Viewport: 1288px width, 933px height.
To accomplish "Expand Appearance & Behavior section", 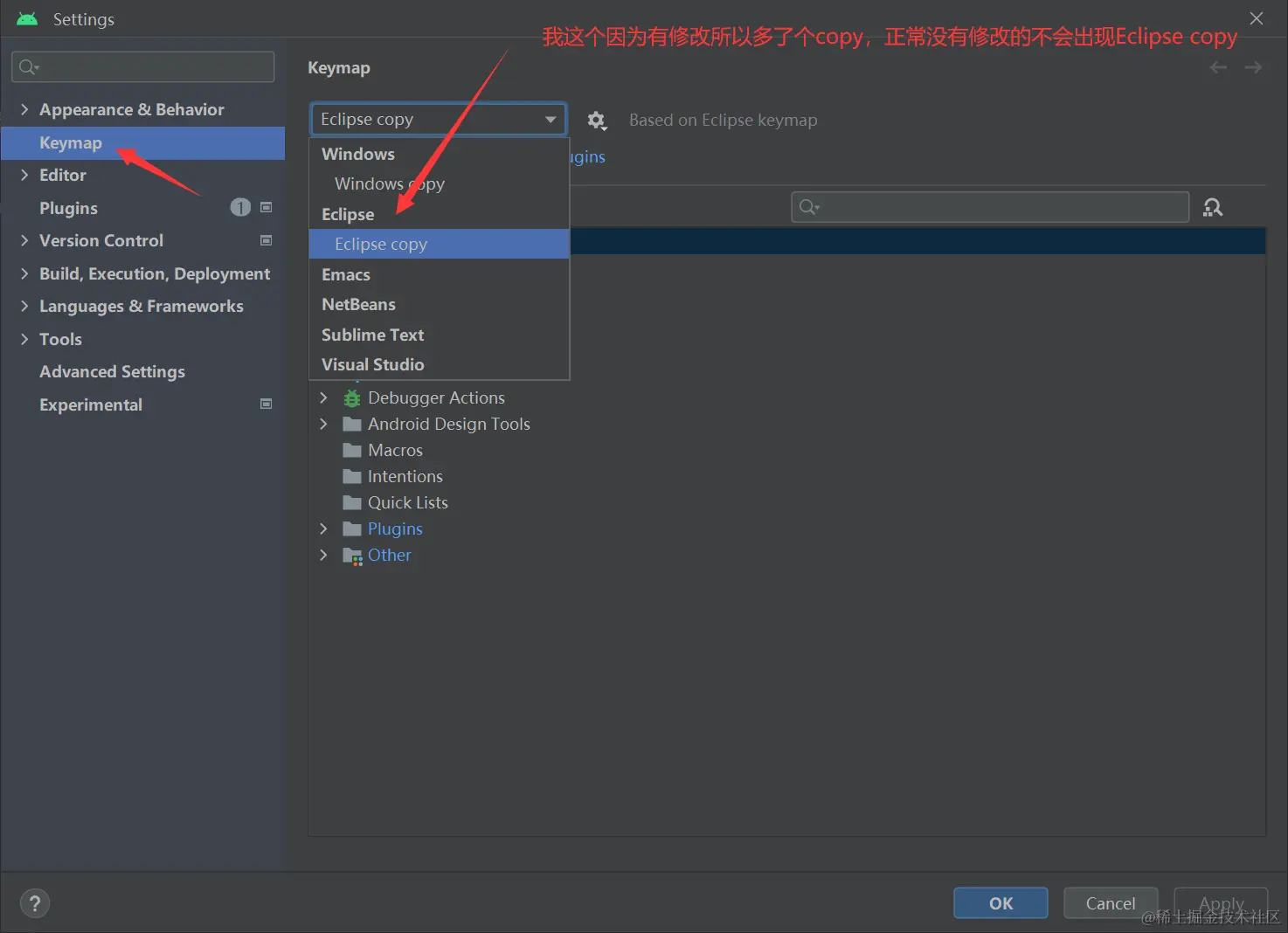I will coord(24,109).
